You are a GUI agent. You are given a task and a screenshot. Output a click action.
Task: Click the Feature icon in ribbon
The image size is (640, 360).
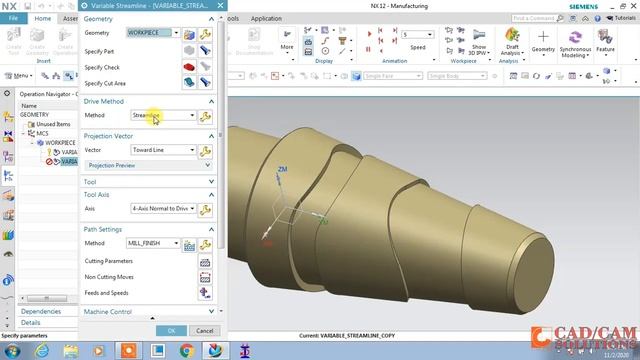605,42
